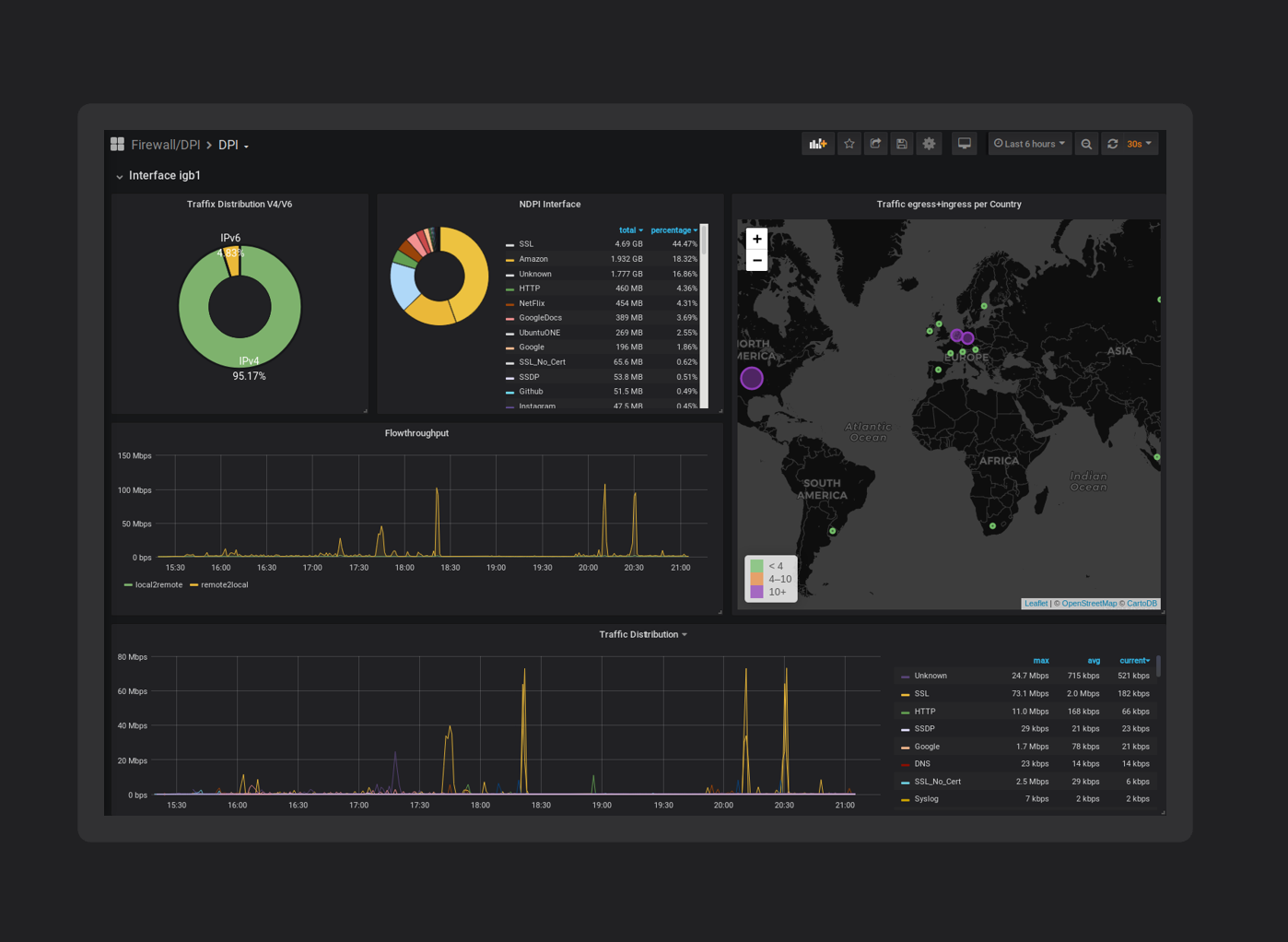This screenshot has width=1288, height=942.
Task: Click the zoom out time range magnifier
Action: pos(1086,144)
